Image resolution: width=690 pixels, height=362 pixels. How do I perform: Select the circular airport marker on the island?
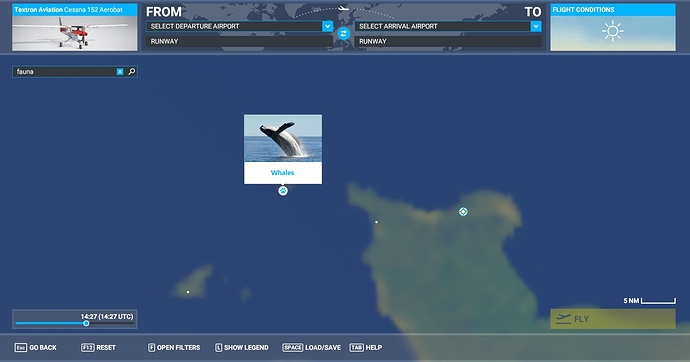463,212
